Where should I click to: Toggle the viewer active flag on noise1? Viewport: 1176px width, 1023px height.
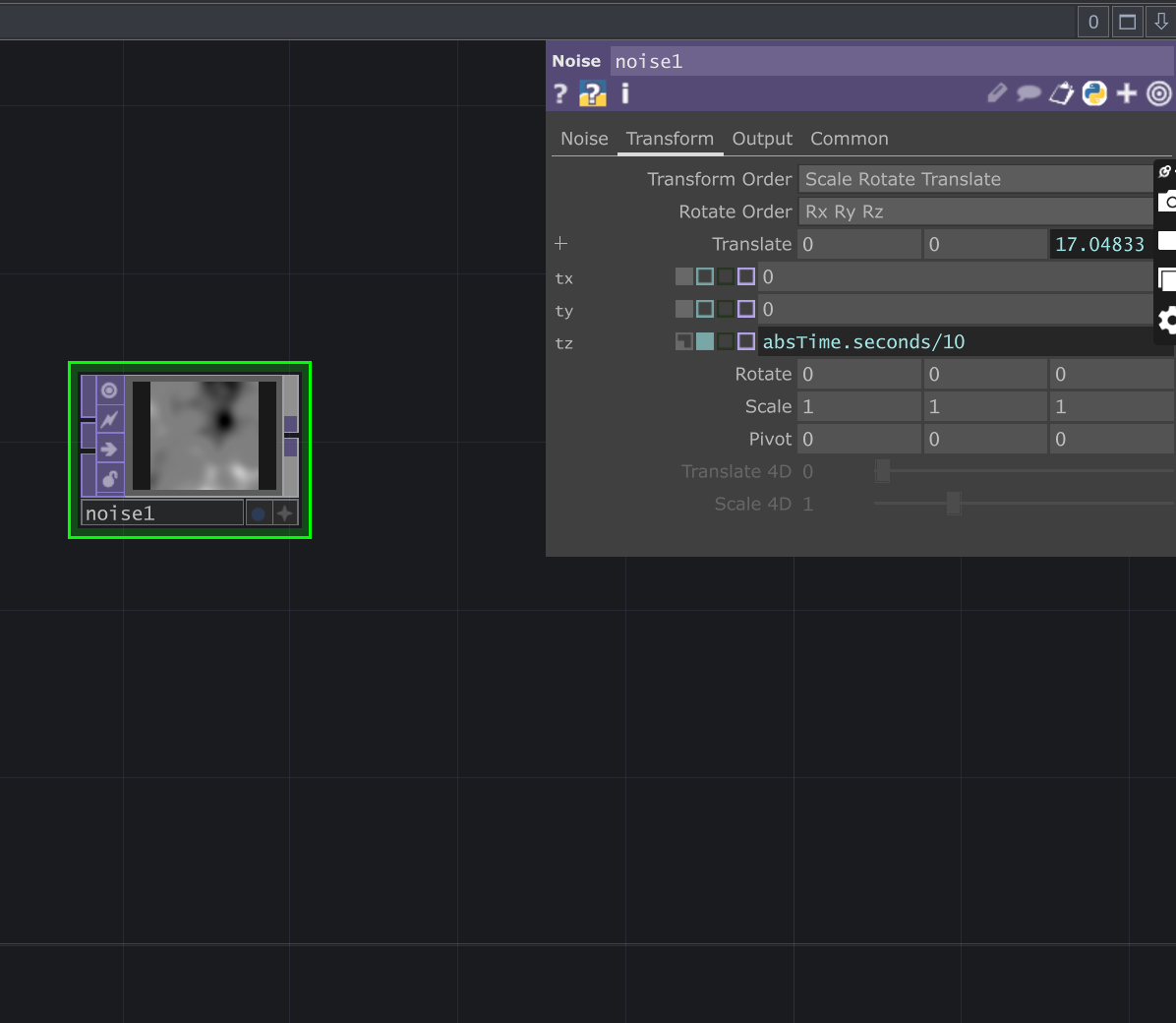point(108,391)
